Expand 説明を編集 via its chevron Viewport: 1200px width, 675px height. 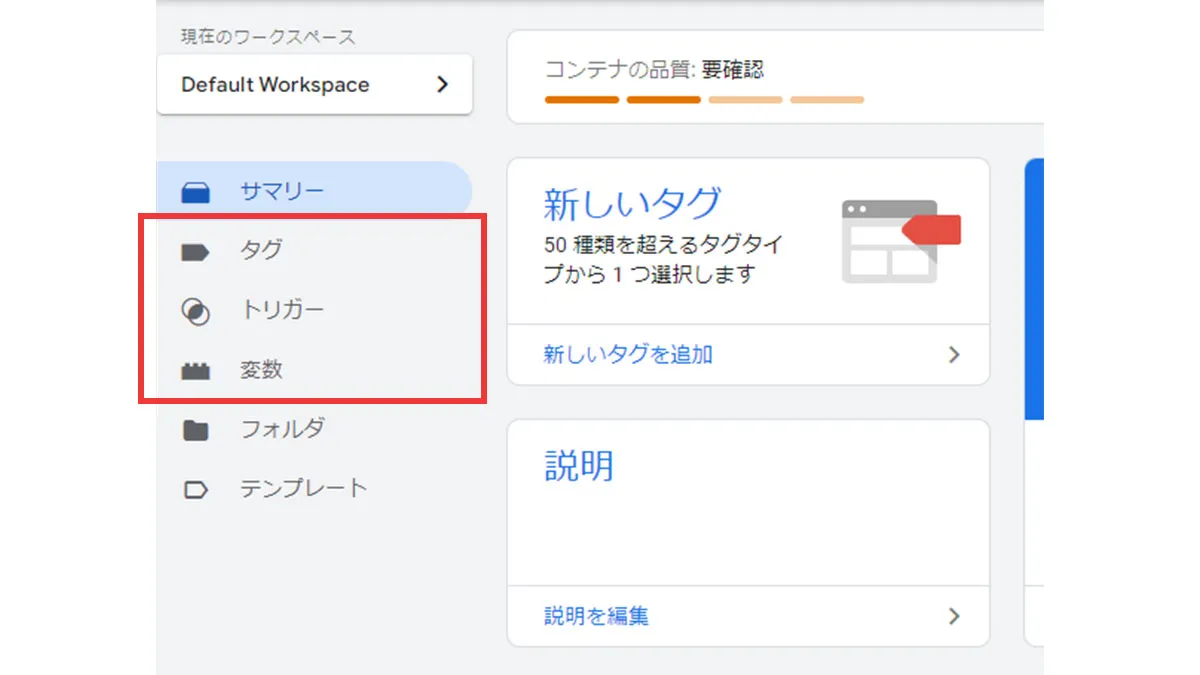953,616
